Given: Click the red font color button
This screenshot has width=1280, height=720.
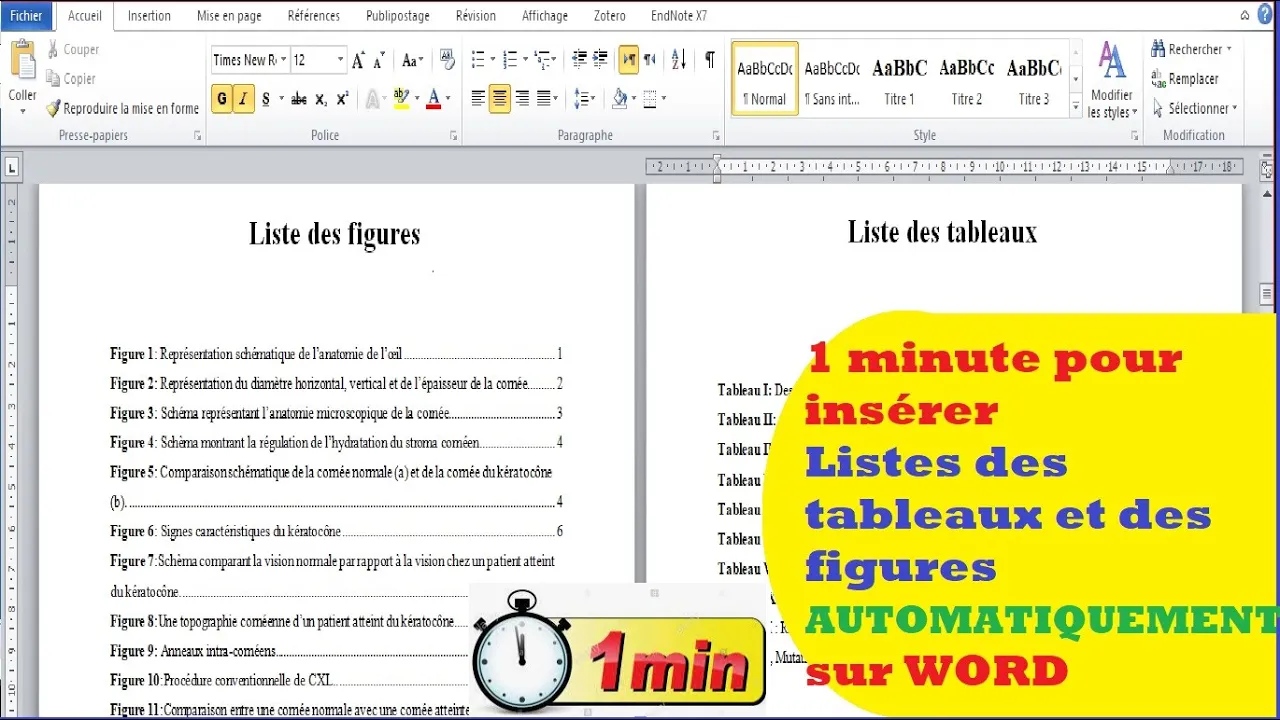Looking at the screenshot, I should [433, 98].
